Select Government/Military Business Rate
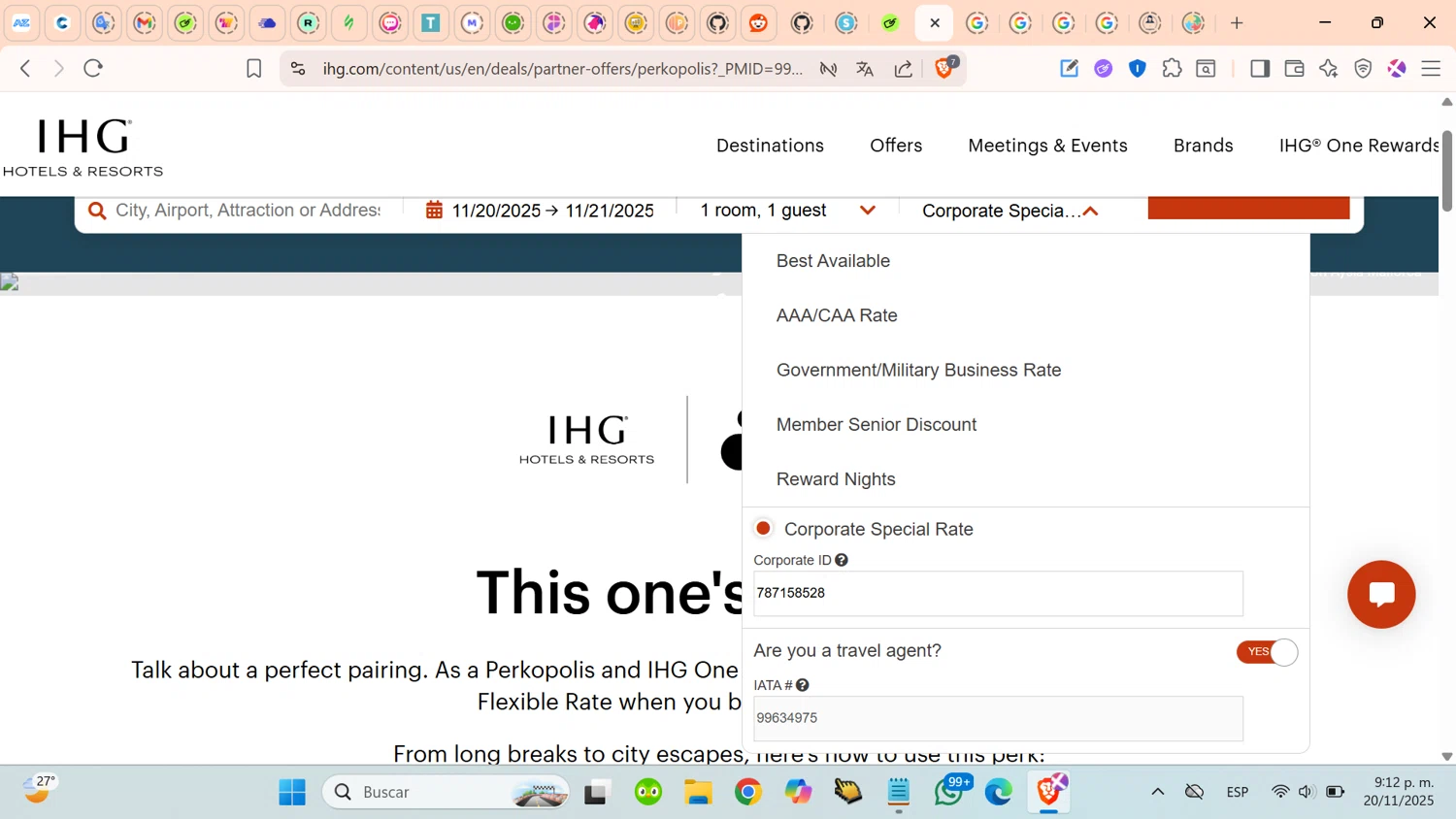1456x819 pixels. pos(918,370)
